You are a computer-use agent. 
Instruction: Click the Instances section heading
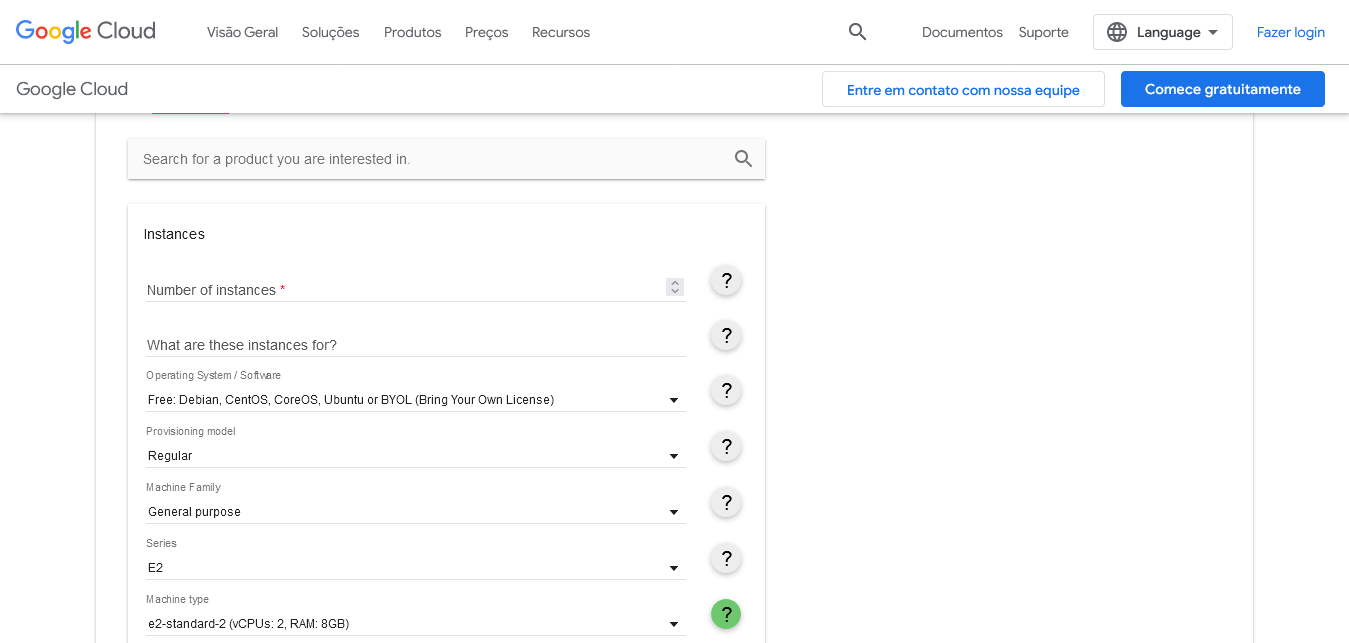(x=174, y=234)
